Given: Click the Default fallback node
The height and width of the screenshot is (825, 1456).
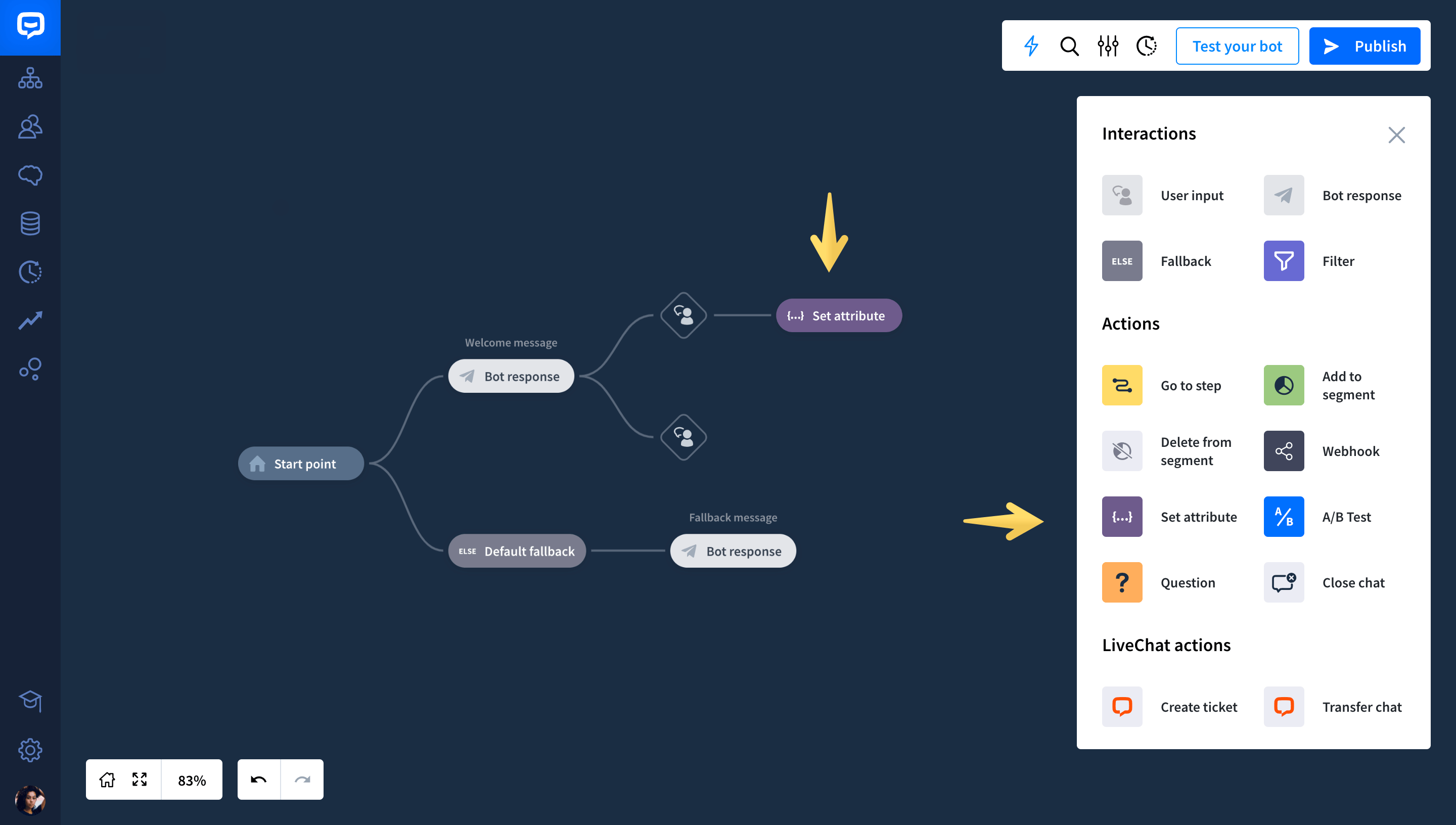Looking at the screenshot, I should point(517,551).
